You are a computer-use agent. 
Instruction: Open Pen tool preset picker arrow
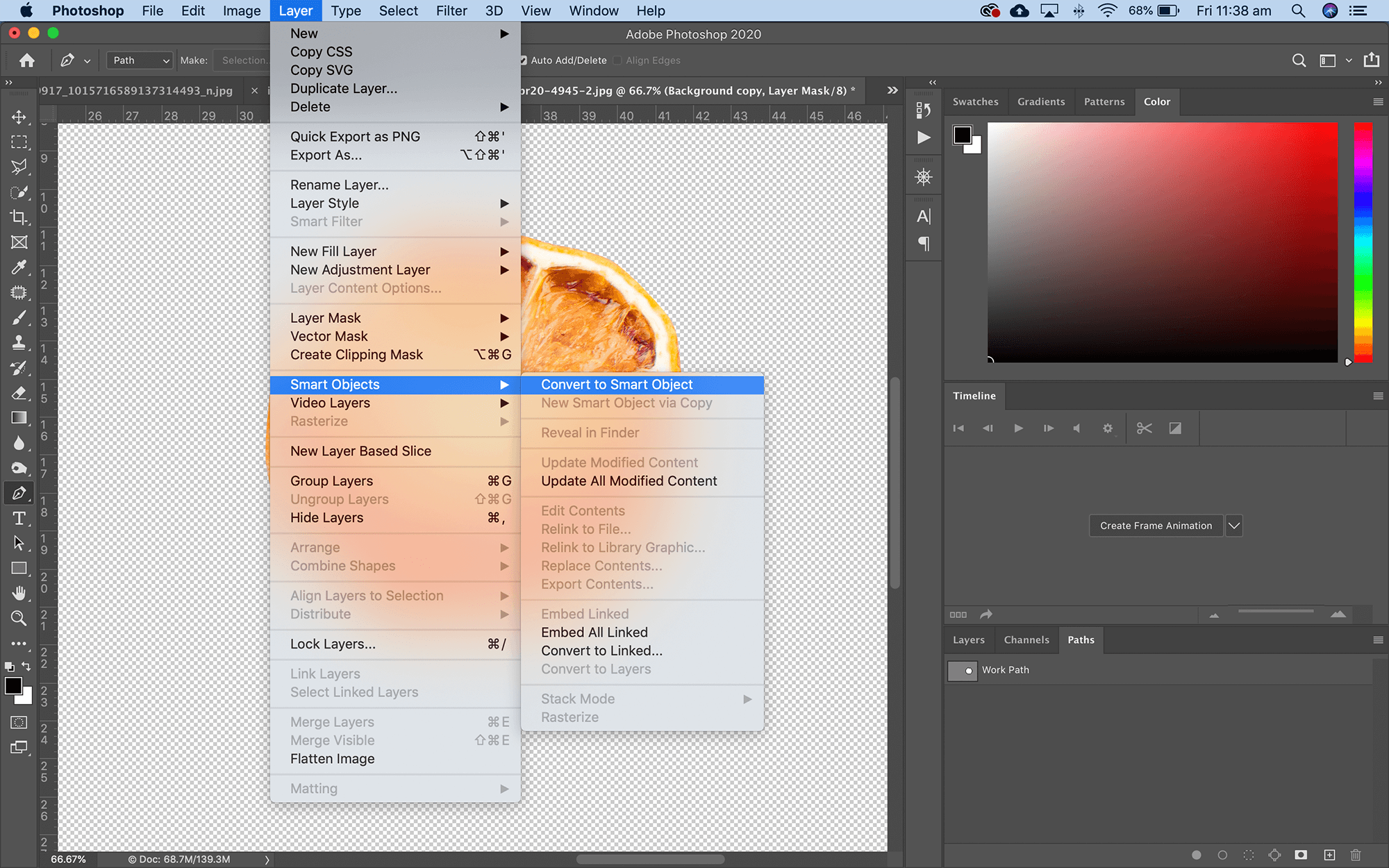pos(88,61)
